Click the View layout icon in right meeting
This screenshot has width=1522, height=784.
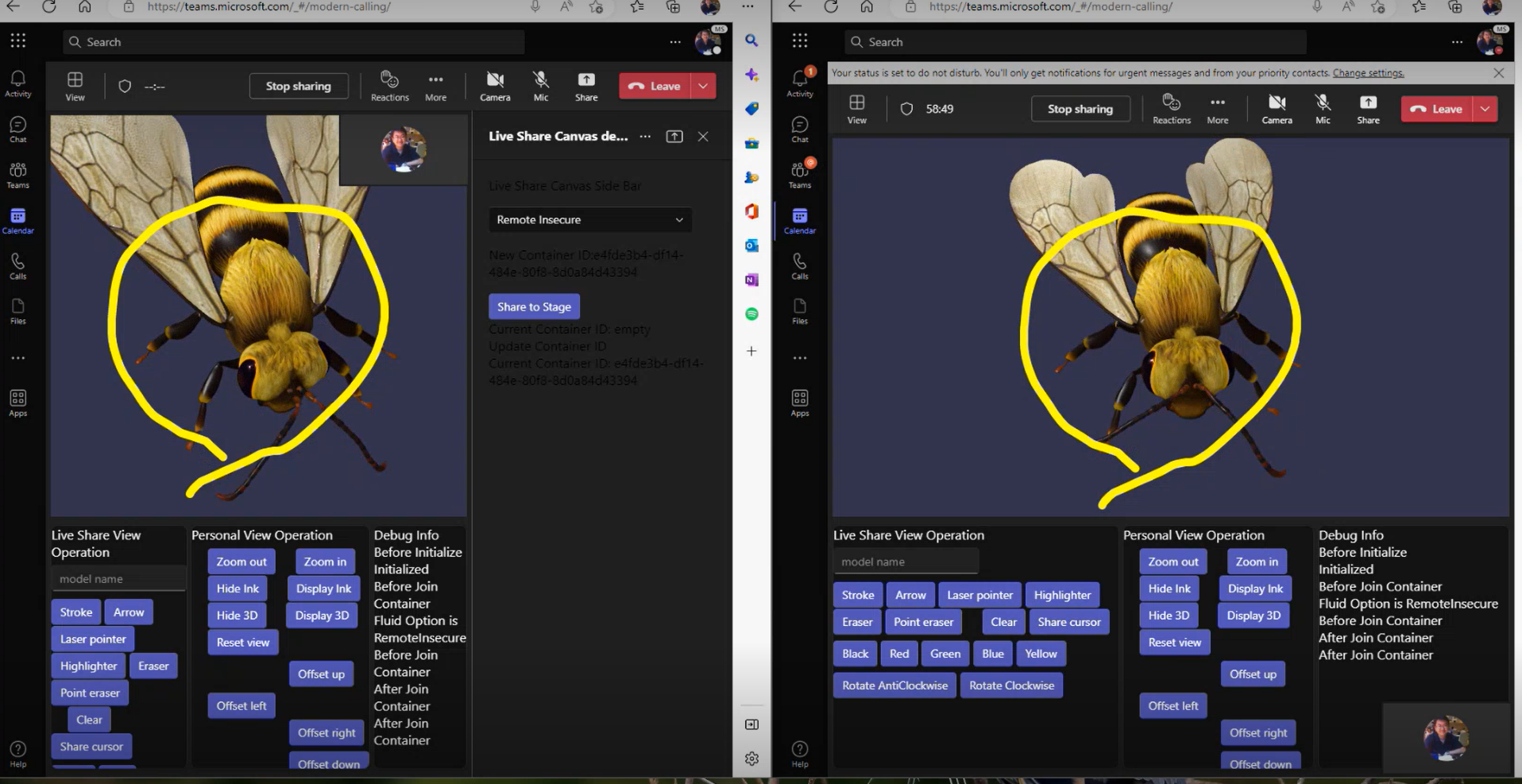(857, 109)
